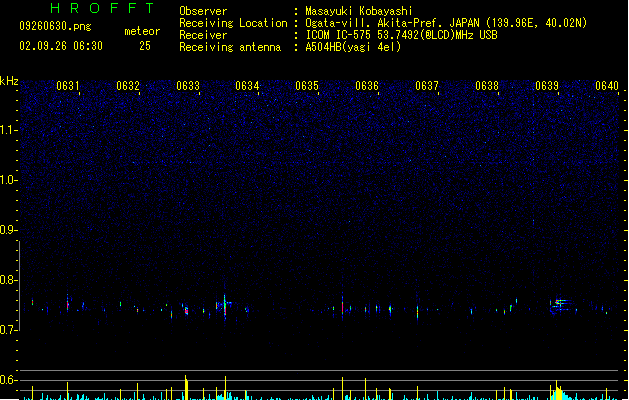Click the 1.0 kHz axis label

8,180
